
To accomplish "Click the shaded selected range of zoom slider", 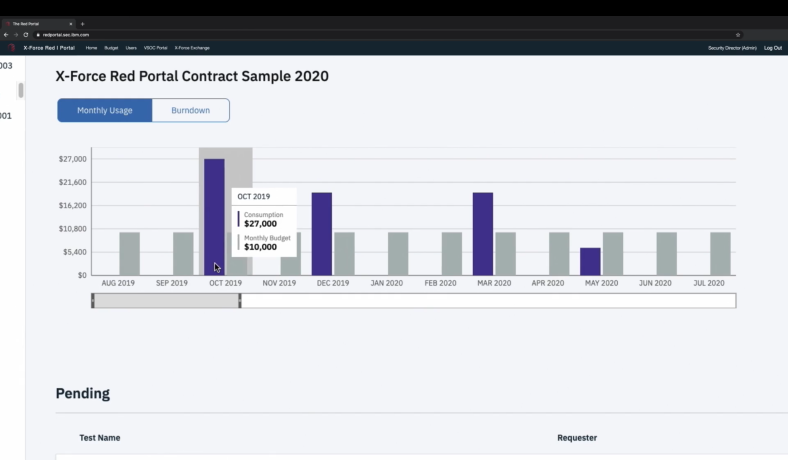I will pos(166,301).
